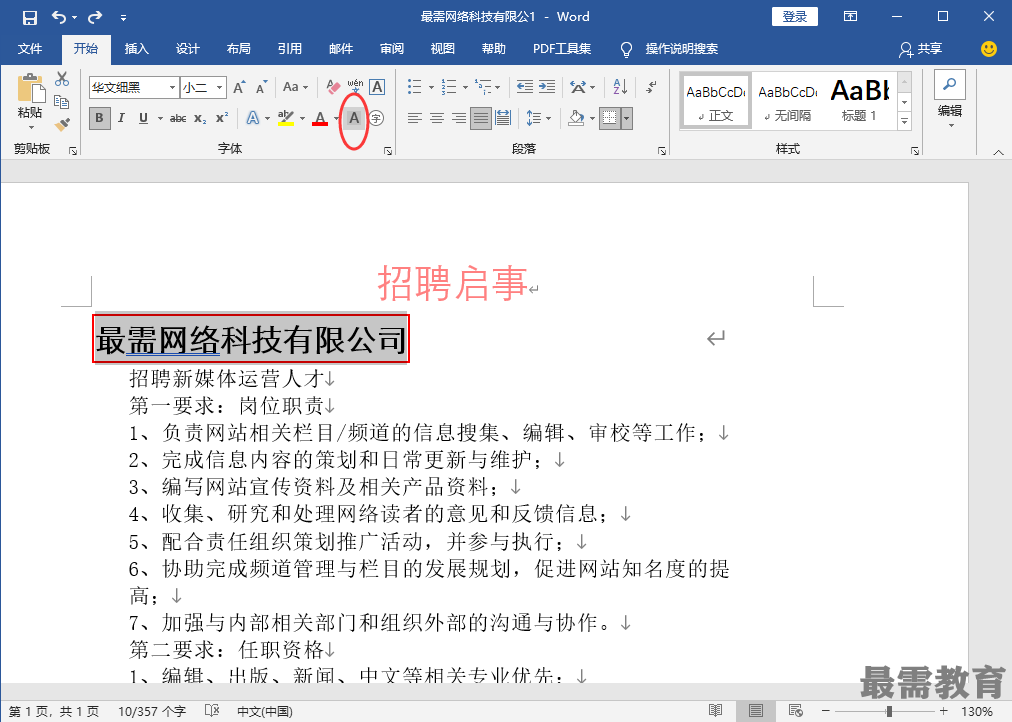1012x722 pixels.
Task: Click the Cut scissors icon
Action: [x=62, y=79]
